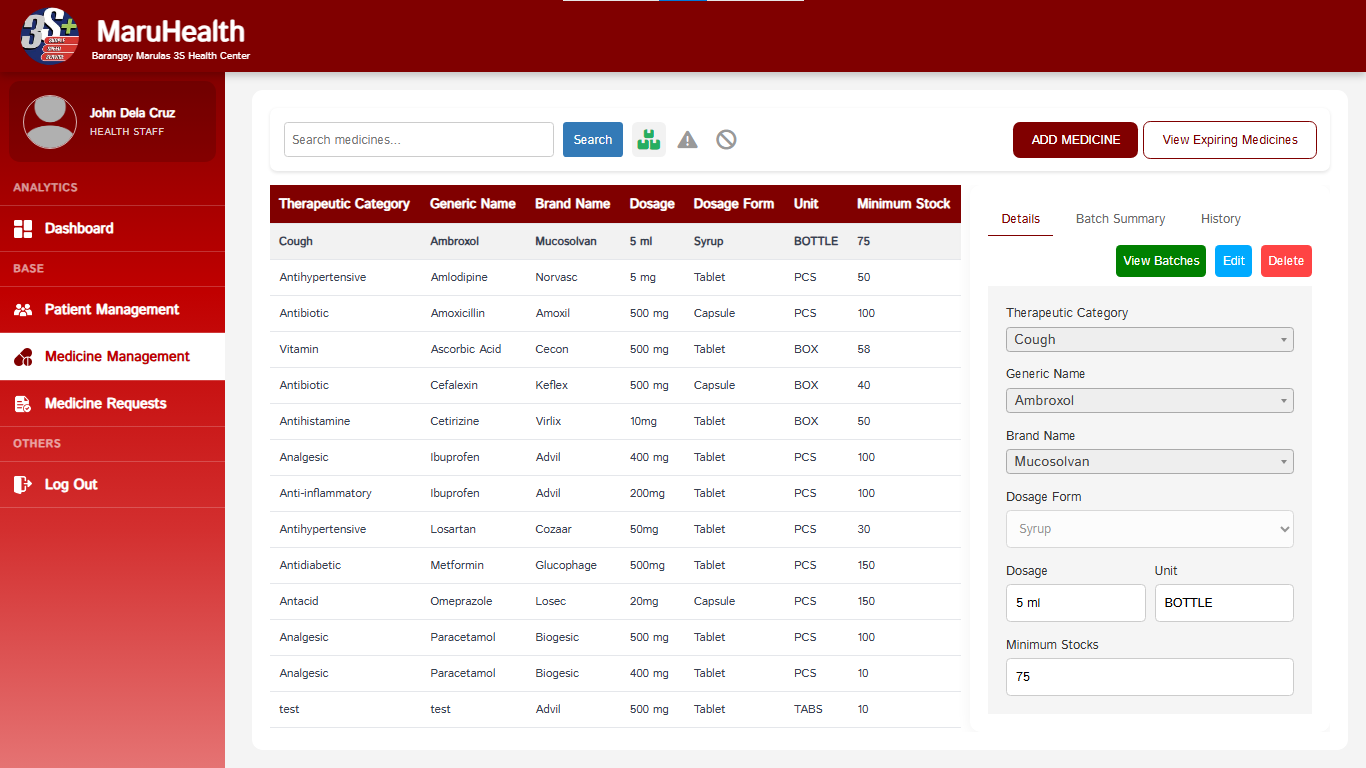Open Patient Management from the sidebar
Image resolution: width=1366 pixels, height=768 pixels.
(x=112, y=309)
